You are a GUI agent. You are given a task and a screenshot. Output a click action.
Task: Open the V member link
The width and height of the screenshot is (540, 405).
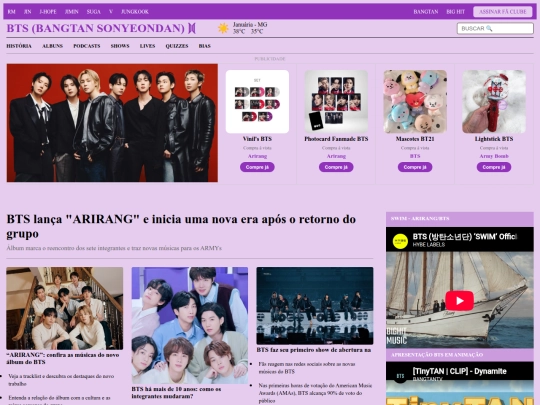[x=111, y=12]
